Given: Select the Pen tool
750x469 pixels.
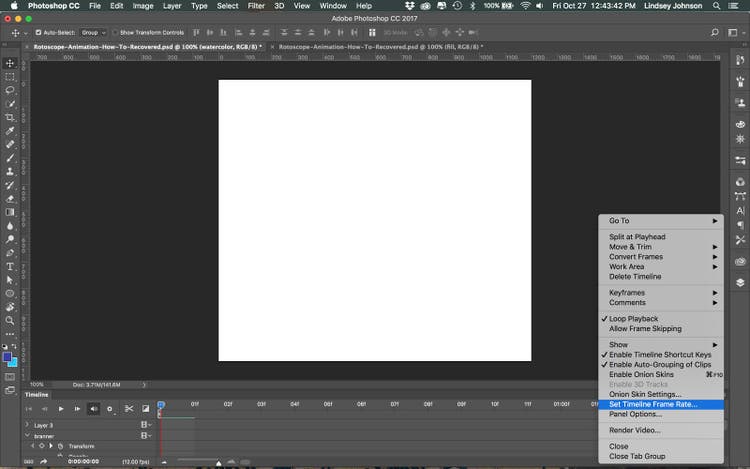Looking at the screenshot, I should (10, 252).
